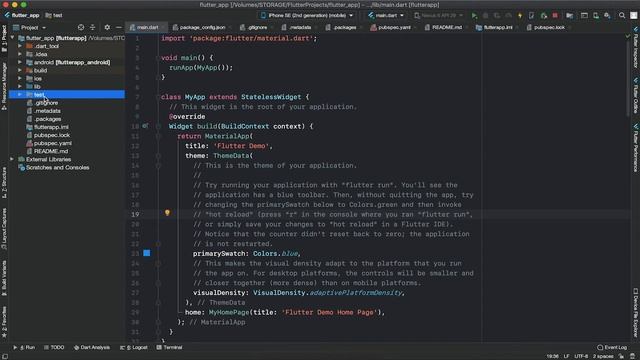Open the TODO tool window
This screenshot has width=640, height=360.
click(x=54, y=347)
